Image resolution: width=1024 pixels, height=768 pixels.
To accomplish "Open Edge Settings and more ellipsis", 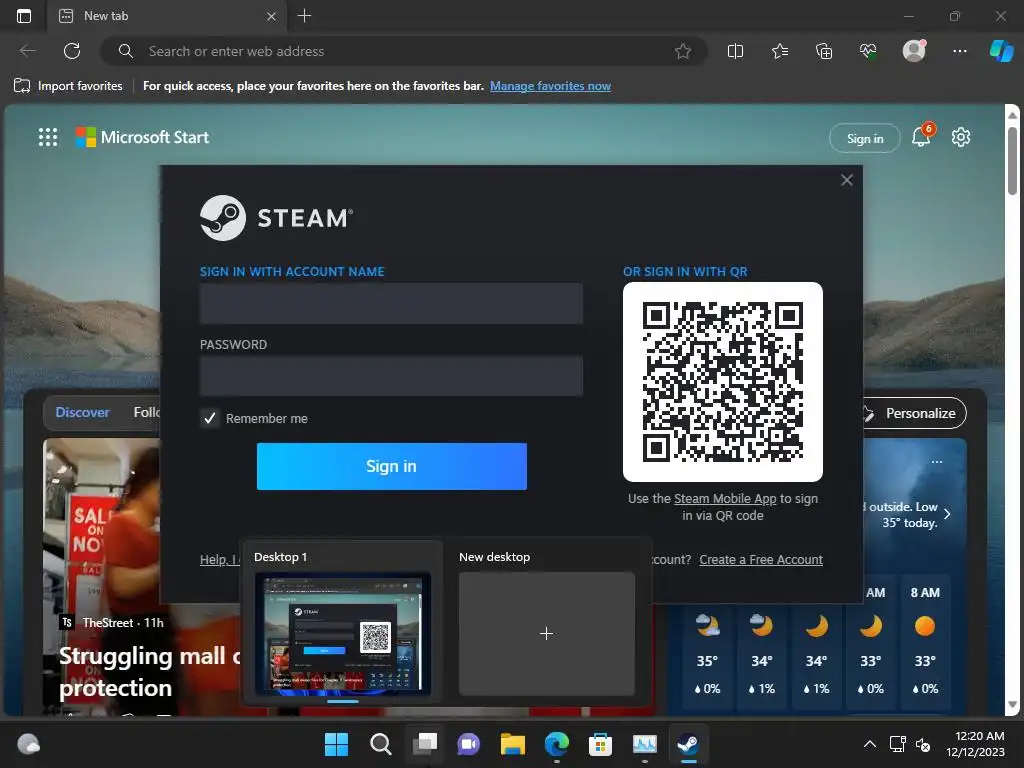I will click(959, 51).
